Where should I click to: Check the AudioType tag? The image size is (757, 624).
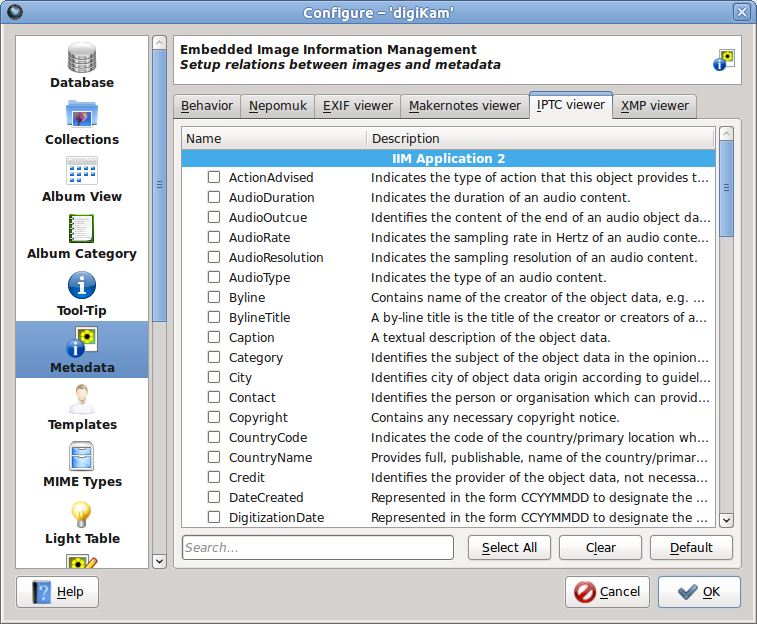click(x=214, y=277)
